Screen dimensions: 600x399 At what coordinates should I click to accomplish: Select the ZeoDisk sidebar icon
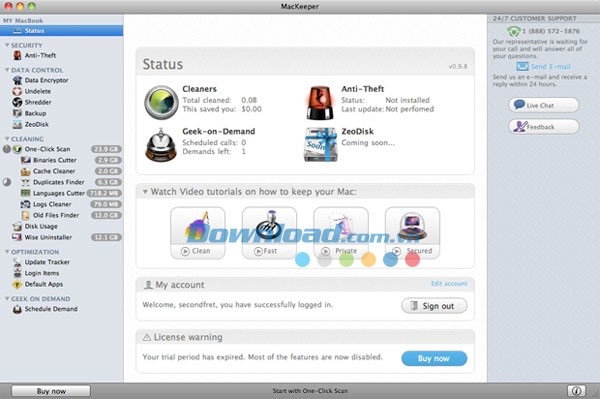pyautogui.click(x=17, y=124)
